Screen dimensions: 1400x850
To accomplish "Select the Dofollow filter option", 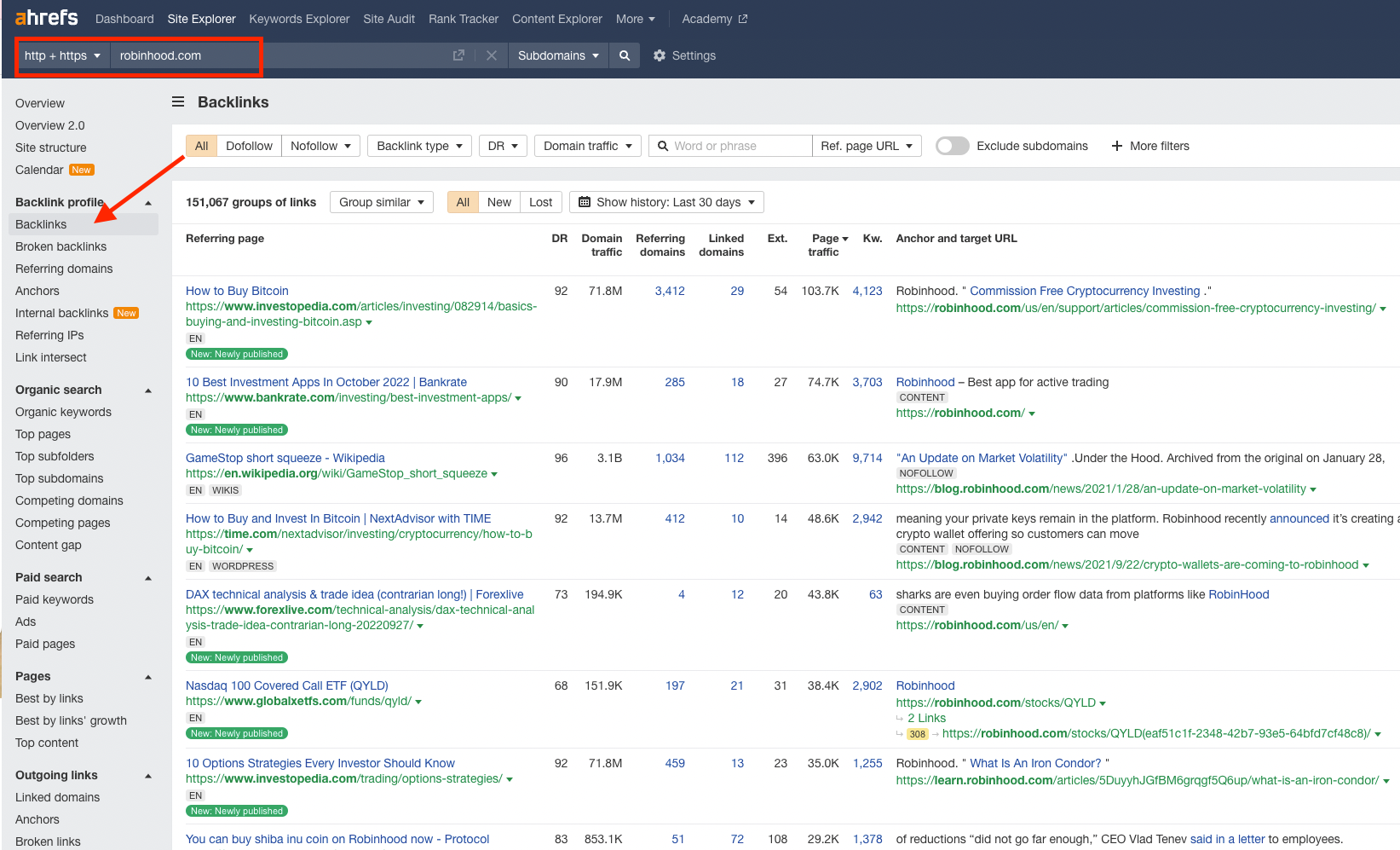I will tap(249, 146).
